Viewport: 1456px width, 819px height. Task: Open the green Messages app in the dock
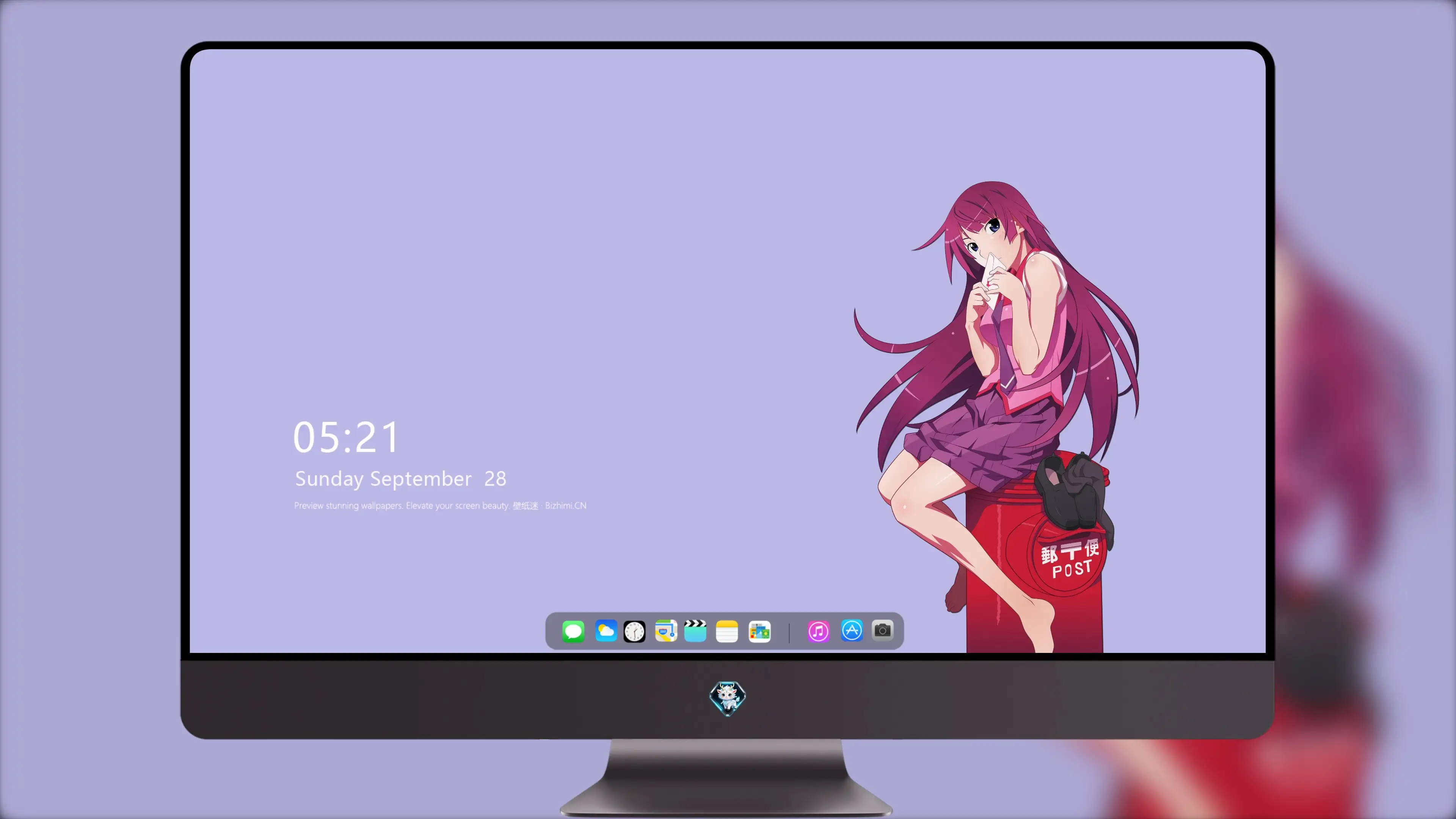pyautogui.click(x=573, y=631)
